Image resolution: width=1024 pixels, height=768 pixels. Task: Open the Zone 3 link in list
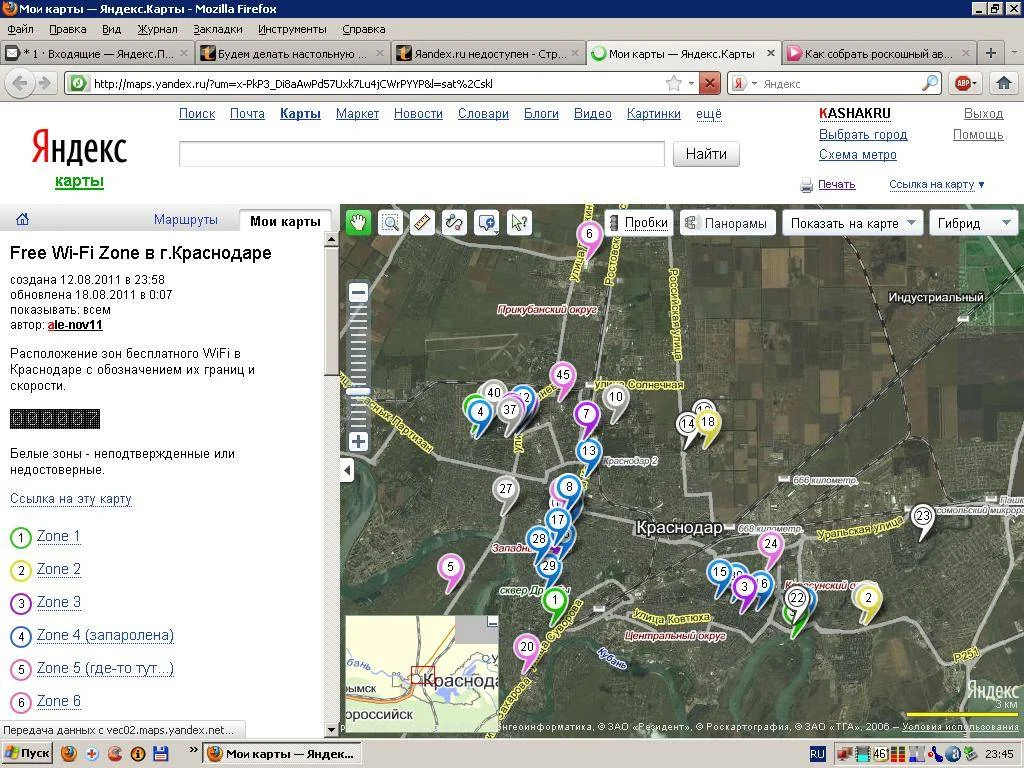58,602
